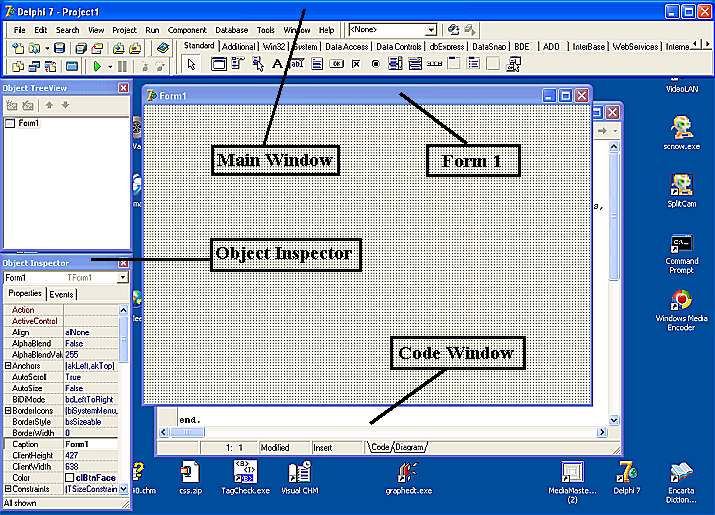Screen dimensions: 715x515
Task: Switch to the Events tab
Action: coord(62,294)
